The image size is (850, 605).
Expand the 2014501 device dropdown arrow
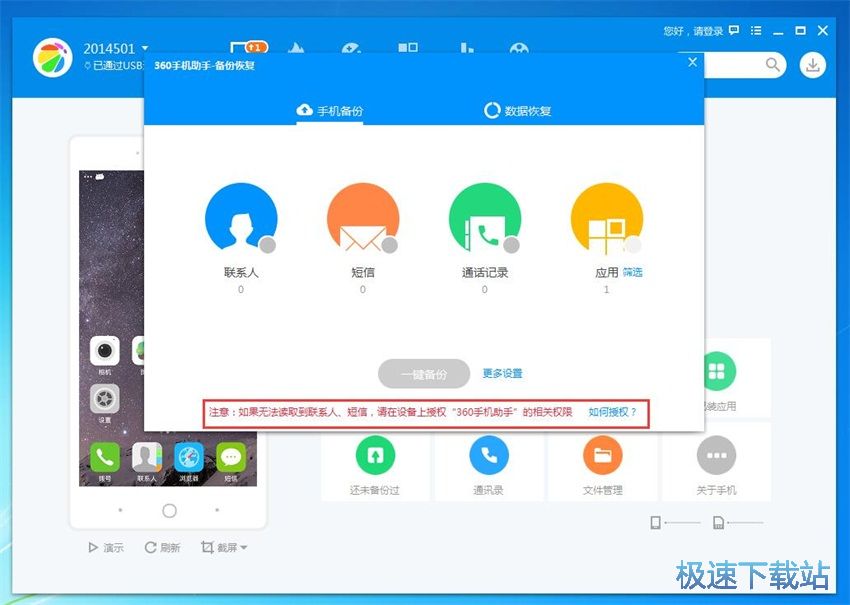145,48
